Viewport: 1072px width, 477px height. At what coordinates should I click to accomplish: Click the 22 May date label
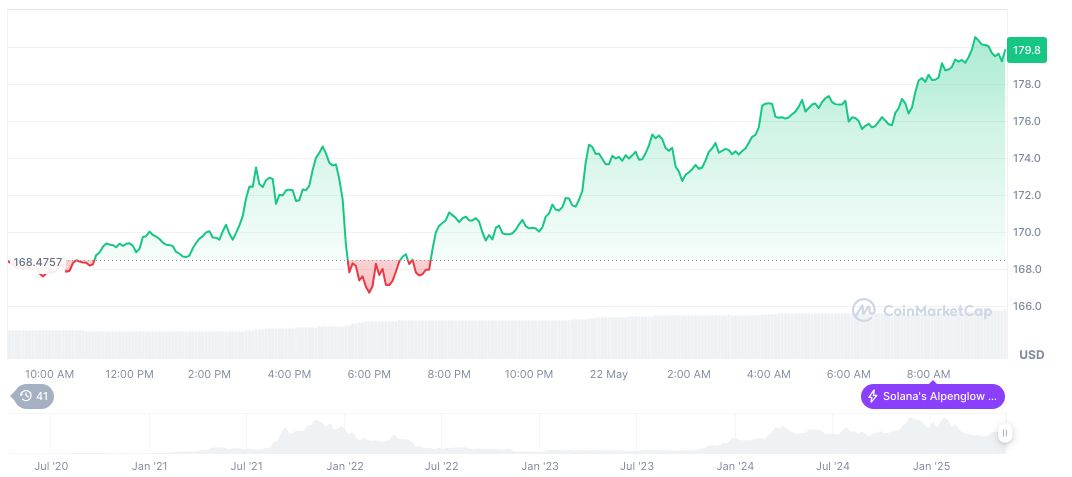point(608,374)
